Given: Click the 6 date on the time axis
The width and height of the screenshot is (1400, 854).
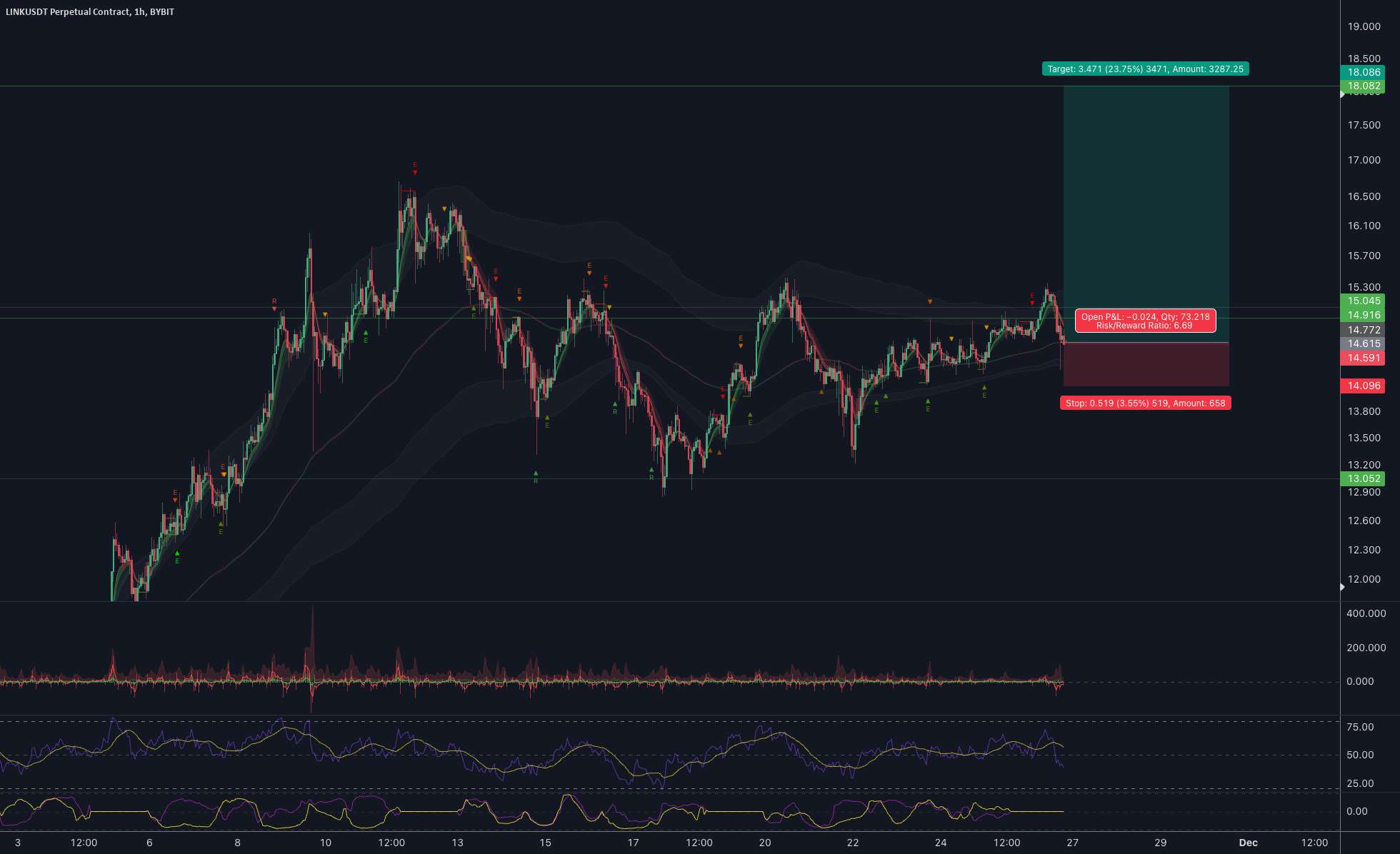Looking at the screenshot, I should pos(149,843).
